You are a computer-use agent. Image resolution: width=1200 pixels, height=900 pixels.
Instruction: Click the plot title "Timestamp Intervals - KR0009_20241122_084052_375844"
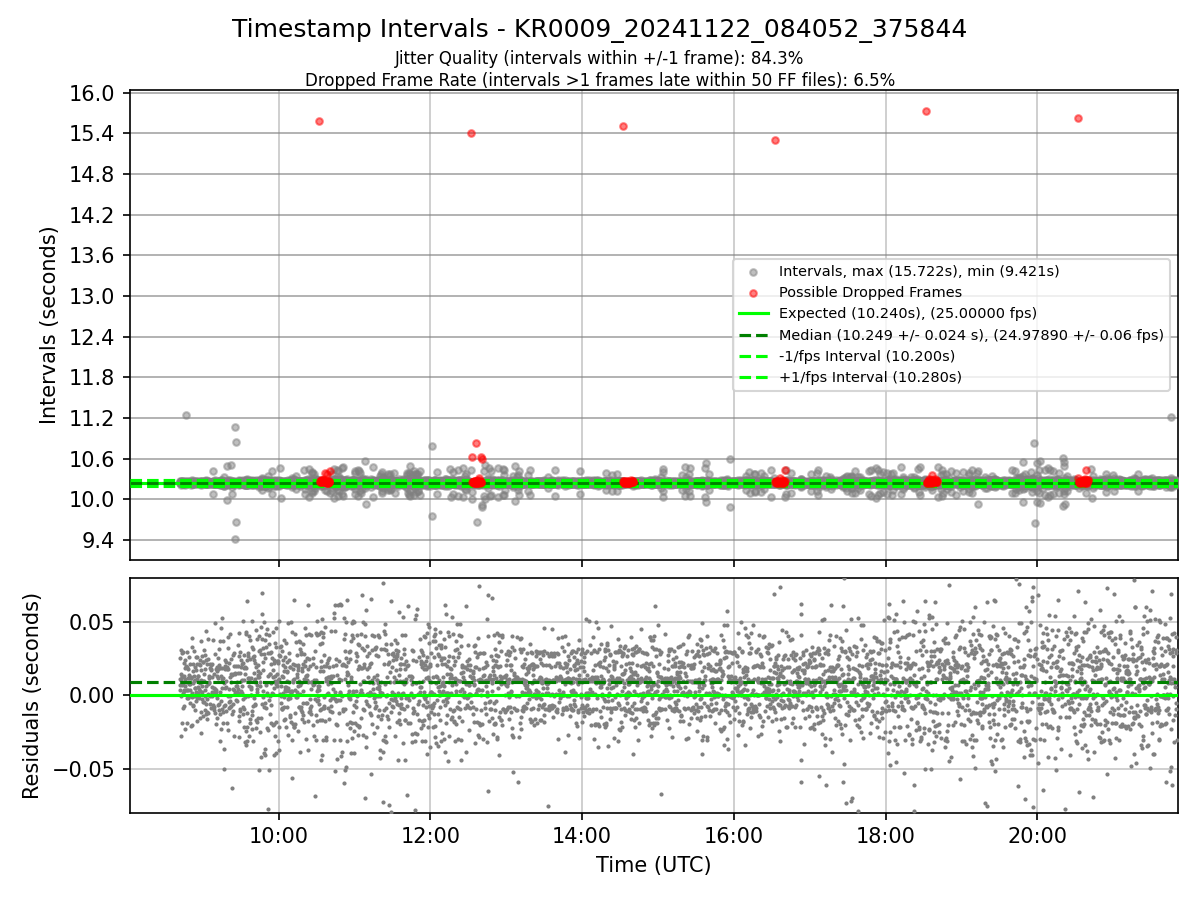click(x=599, y=29)
